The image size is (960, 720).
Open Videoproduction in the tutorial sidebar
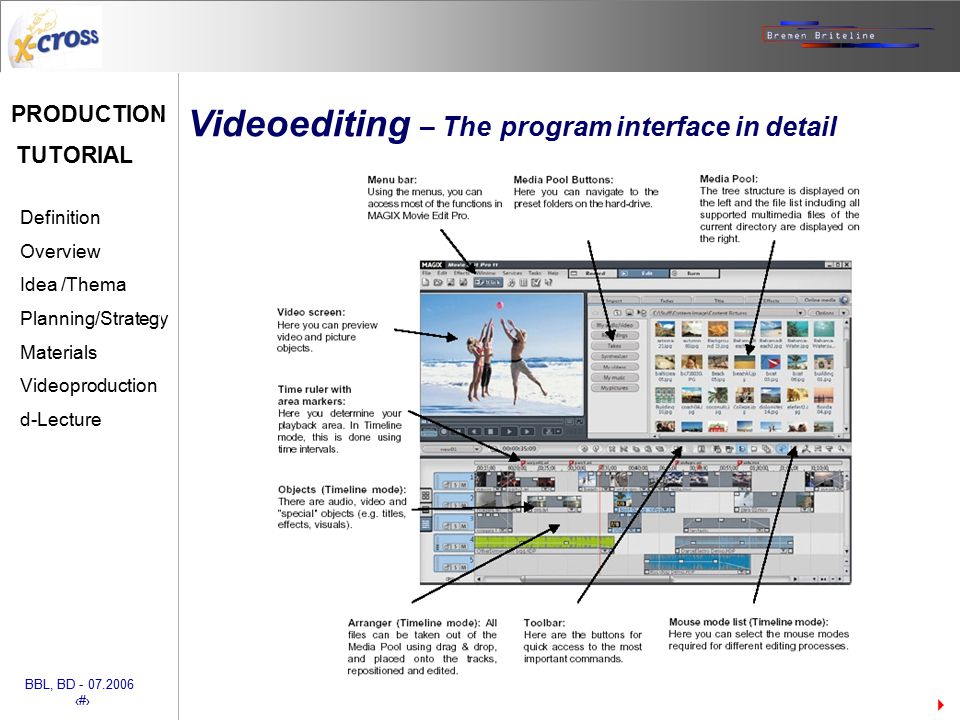coord(89,386)
